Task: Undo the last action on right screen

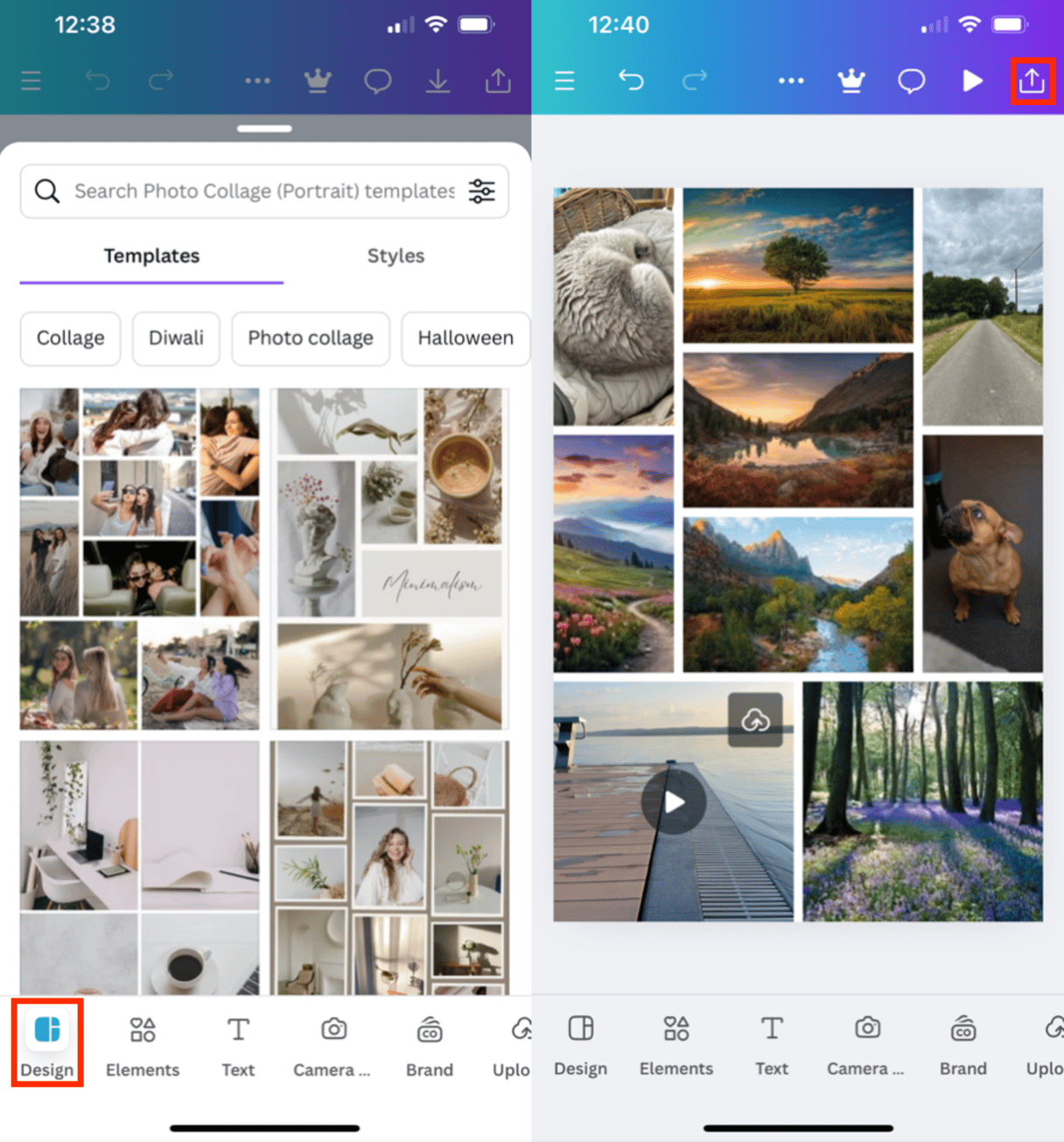Action: click(x=631, y=81)
